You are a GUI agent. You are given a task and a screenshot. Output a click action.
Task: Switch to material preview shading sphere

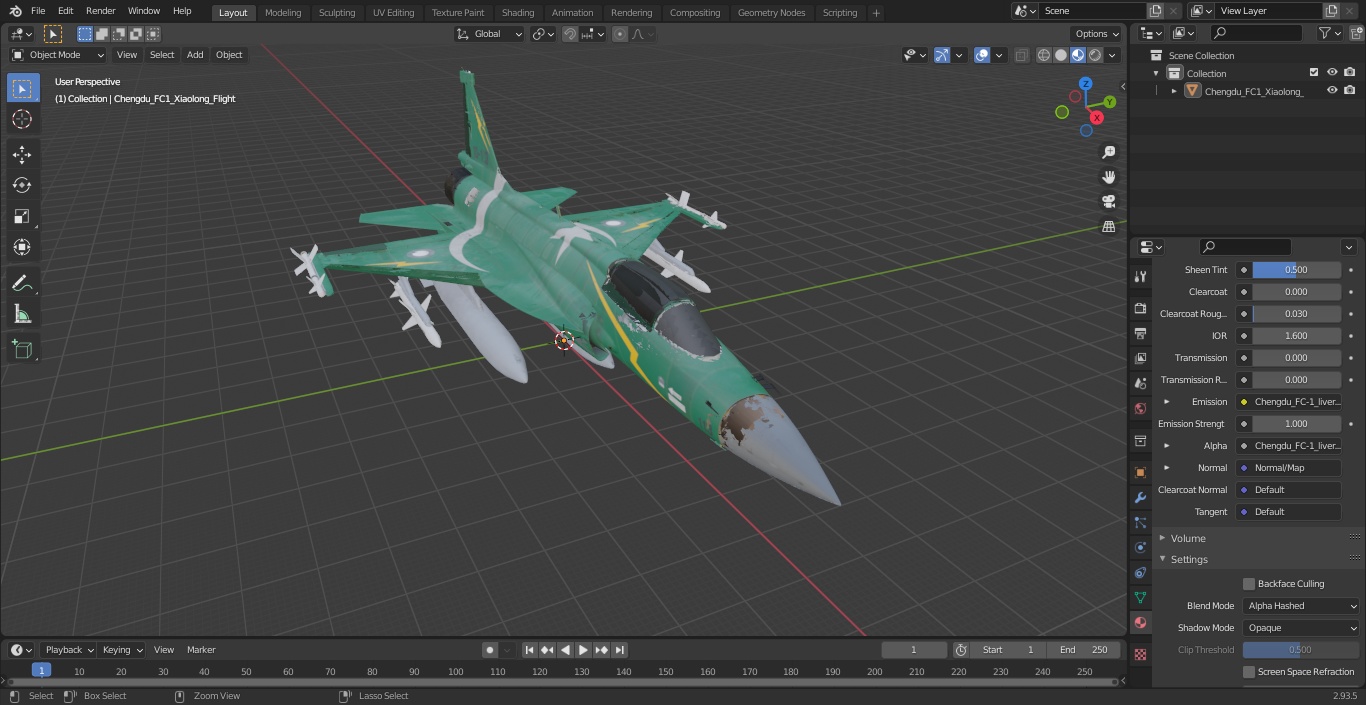[x=1078, y=55]
